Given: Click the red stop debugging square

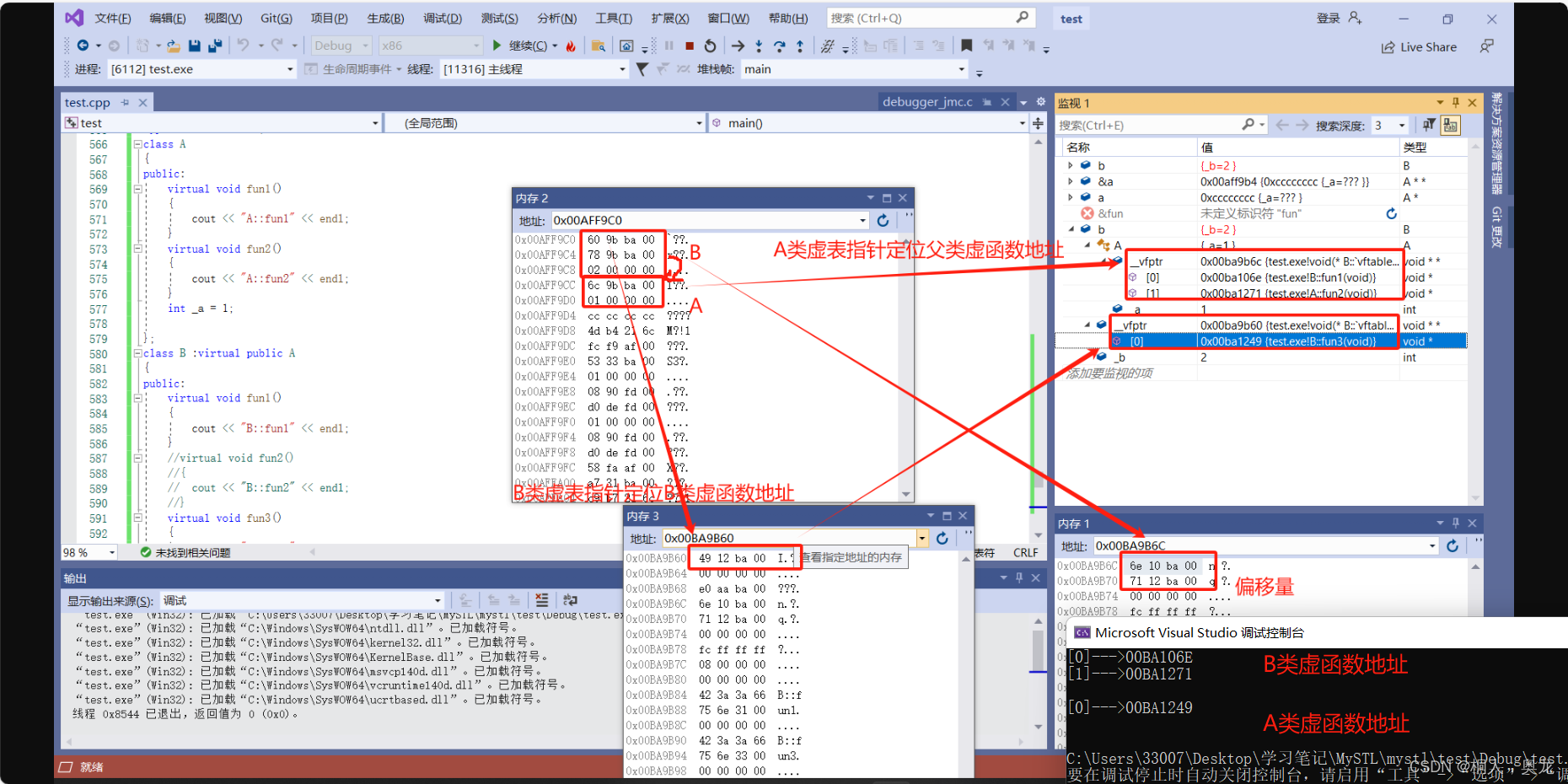Looking at the screenshot, I should click(690, 46).
